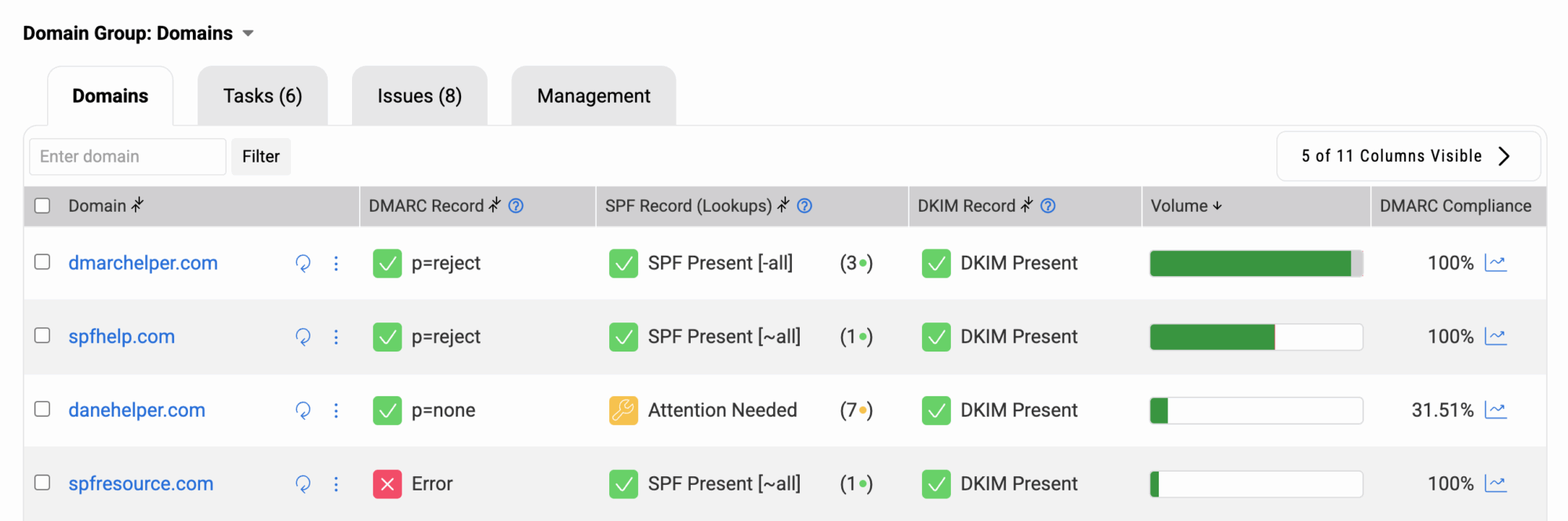Expand the Domain Group: Domains dropdown
Viewport: 1568px width, 521px height.
(248, 34)
